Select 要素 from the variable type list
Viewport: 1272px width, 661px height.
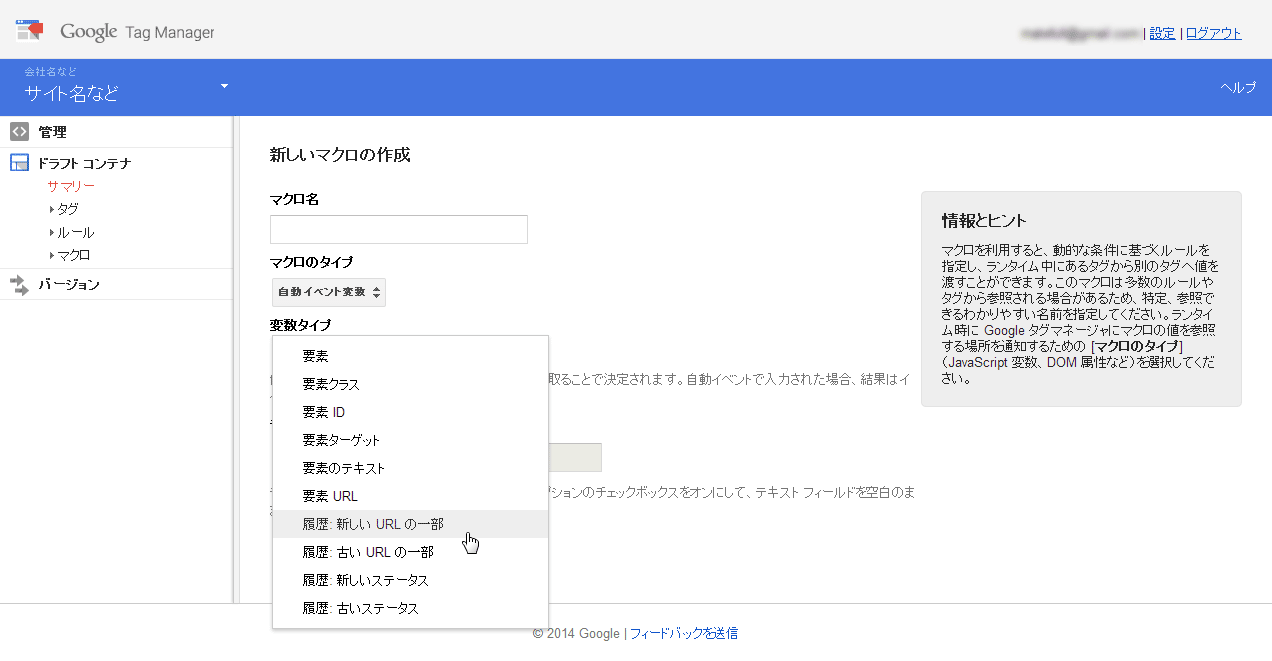410,356
